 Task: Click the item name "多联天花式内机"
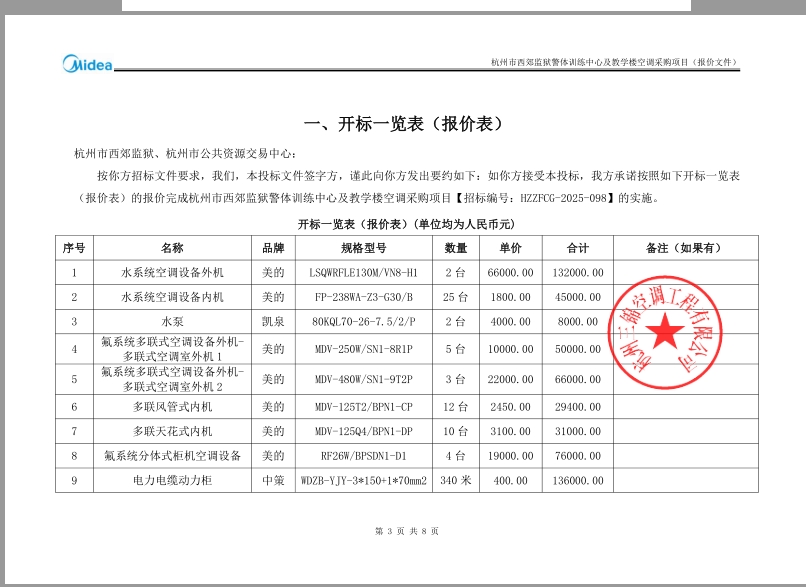point(172,431)
